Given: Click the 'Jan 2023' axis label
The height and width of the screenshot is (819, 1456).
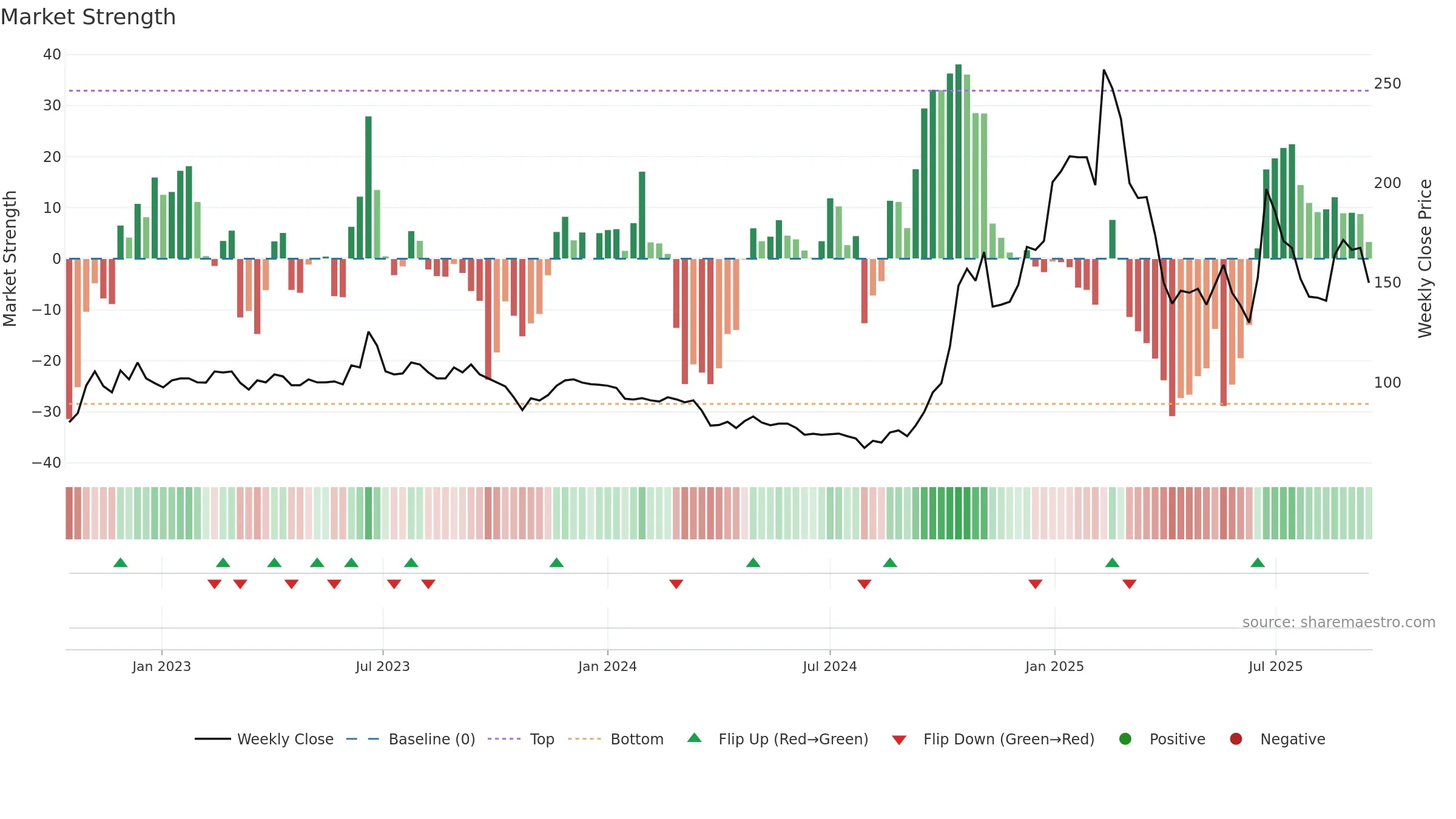Looking at the screenshot, I should tap(161, 666).
